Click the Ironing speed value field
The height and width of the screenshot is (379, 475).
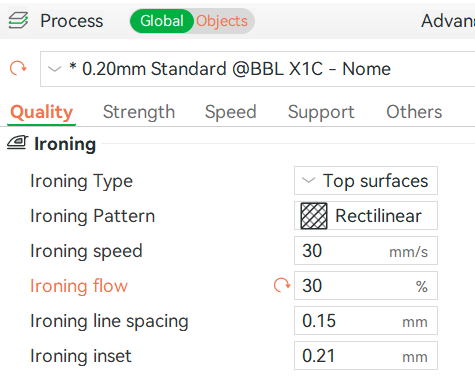point(366,251)
